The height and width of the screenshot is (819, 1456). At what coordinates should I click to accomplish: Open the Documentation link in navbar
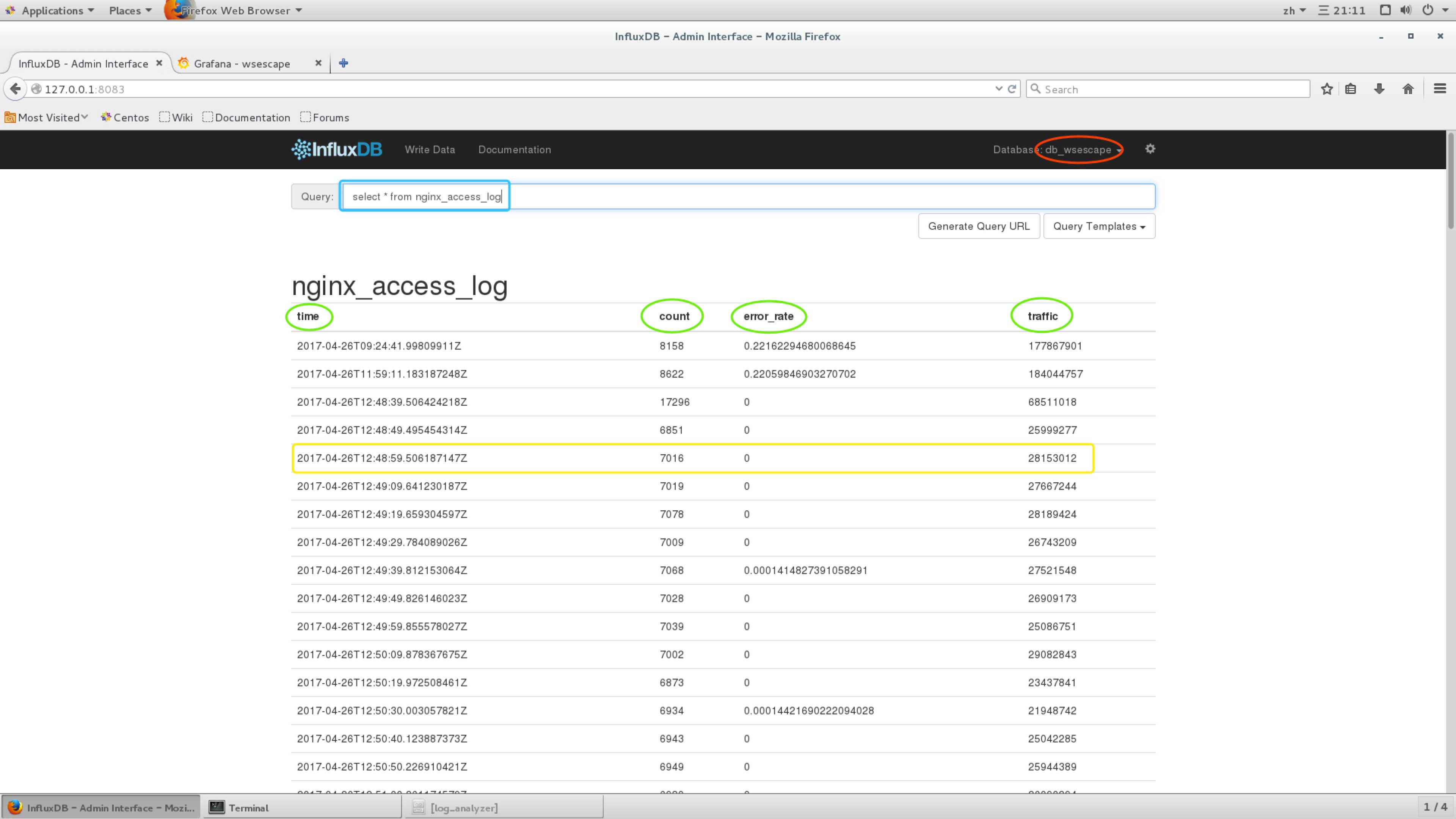pos(515,149)
